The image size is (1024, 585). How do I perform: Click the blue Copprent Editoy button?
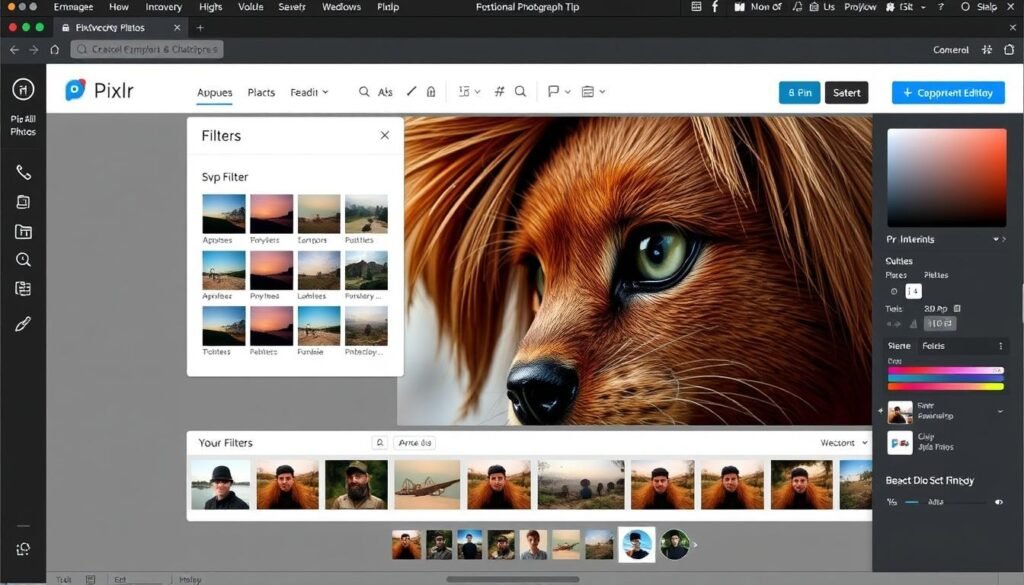[947, 92]
